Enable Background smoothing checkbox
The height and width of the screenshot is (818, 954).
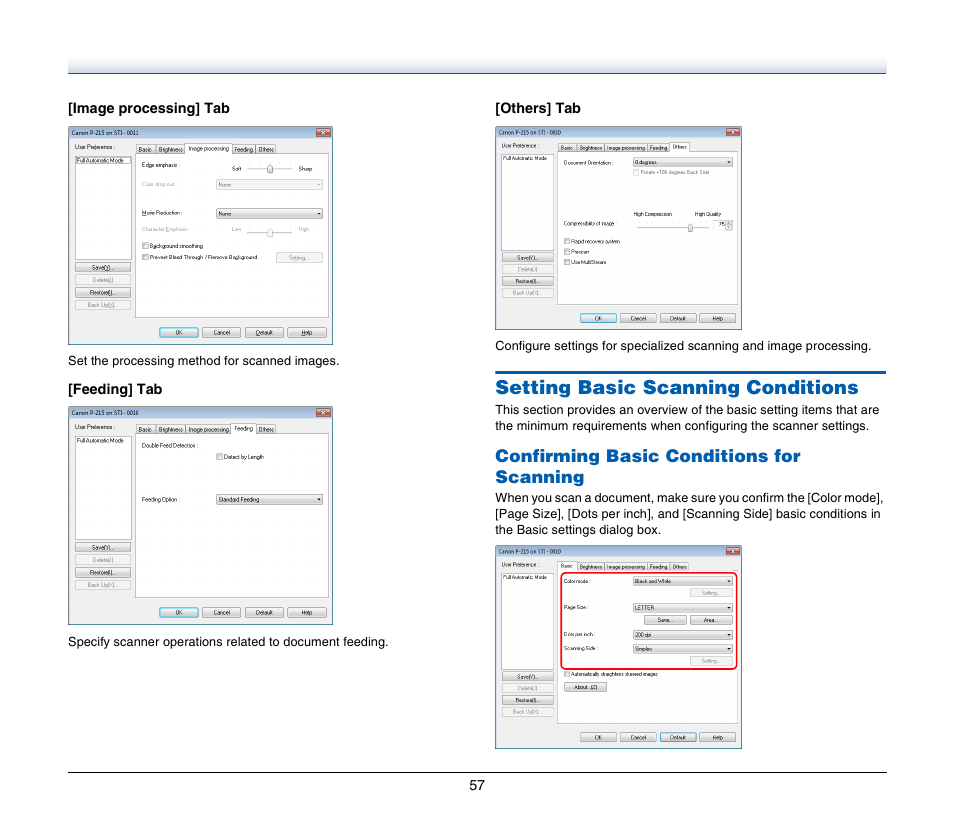pyautogui.click(x=145, y=246)
